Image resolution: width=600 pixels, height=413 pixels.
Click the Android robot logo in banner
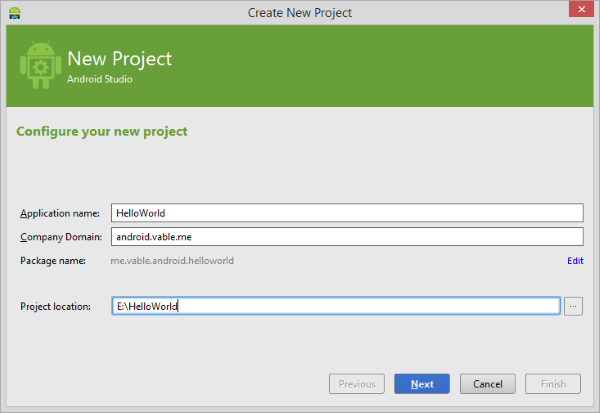click(41, 64)
